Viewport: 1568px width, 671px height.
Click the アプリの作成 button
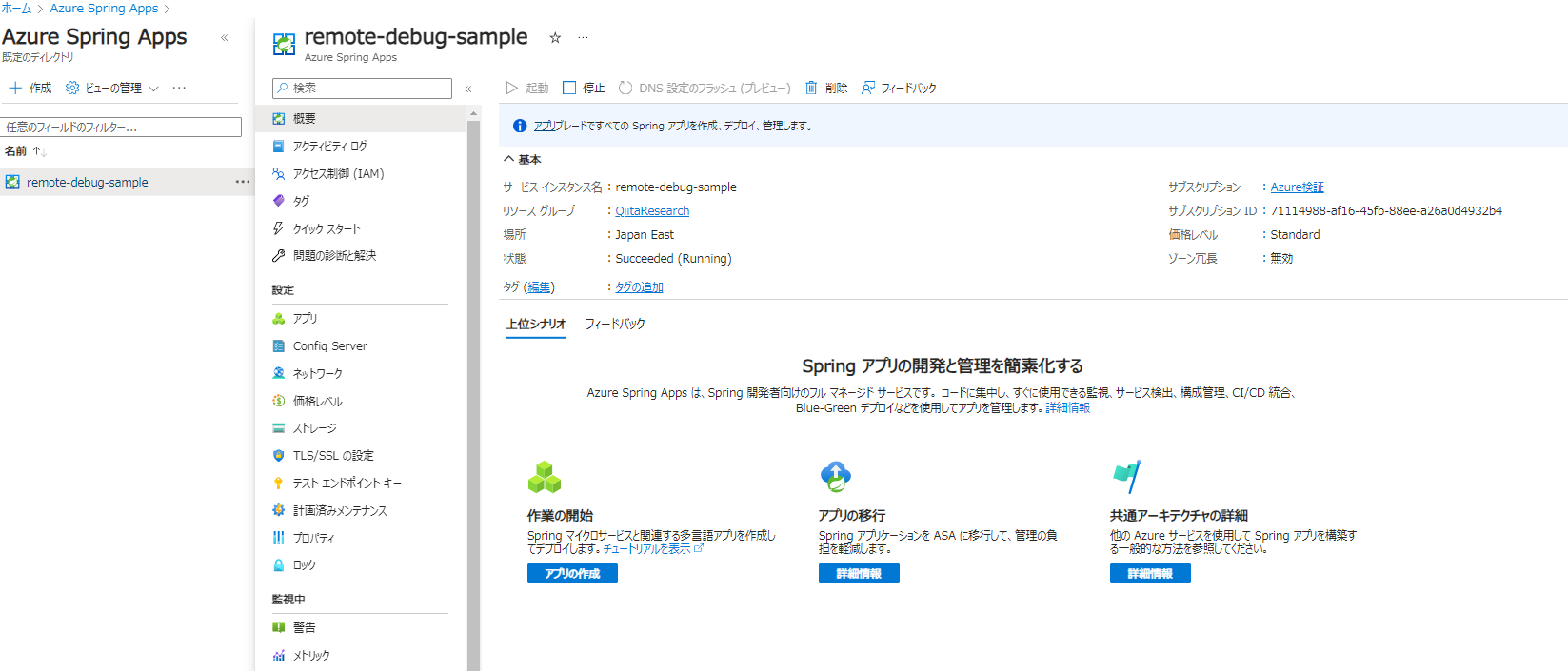pos(572,574)
